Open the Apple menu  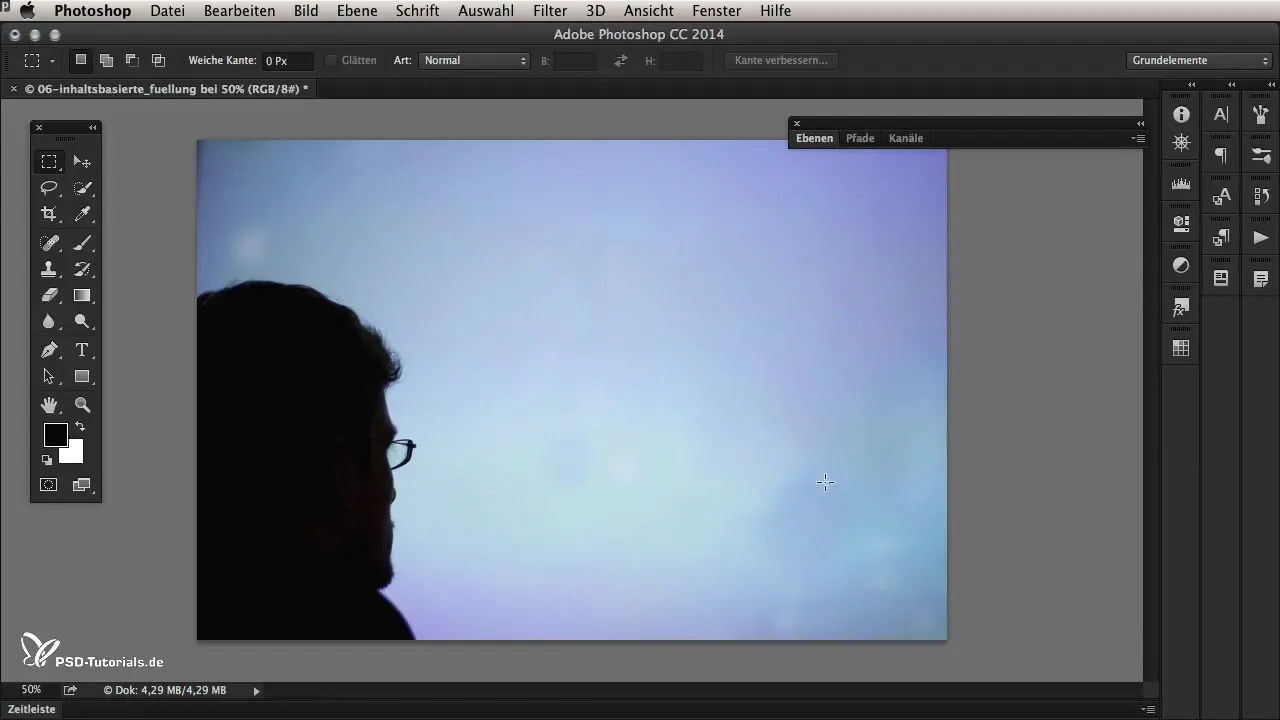pyautogui.click(x=27, y=11)
